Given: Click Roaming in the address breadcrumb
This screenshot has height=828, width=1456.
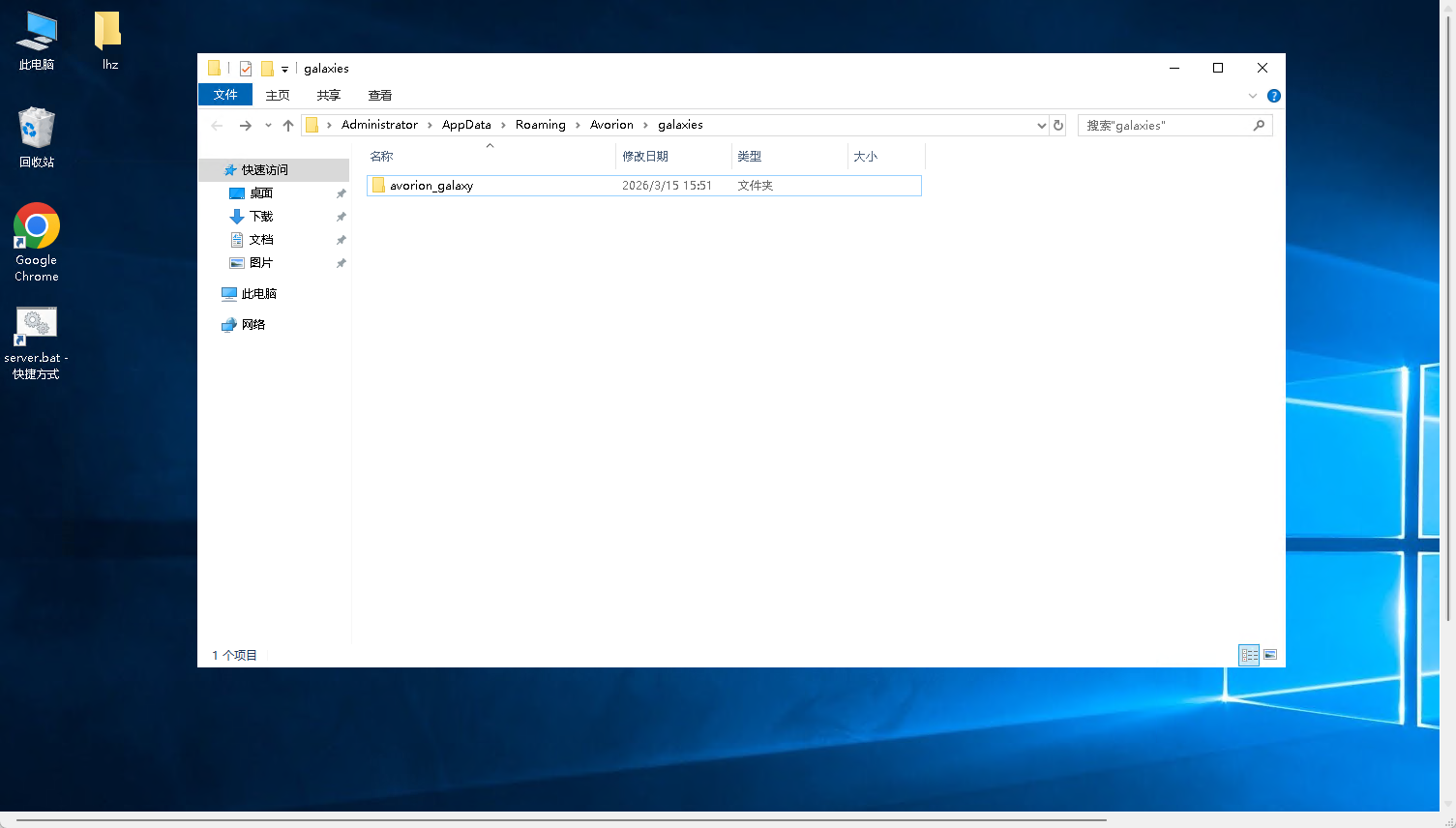Looking at the screenshot, I should tap(540, 125).
